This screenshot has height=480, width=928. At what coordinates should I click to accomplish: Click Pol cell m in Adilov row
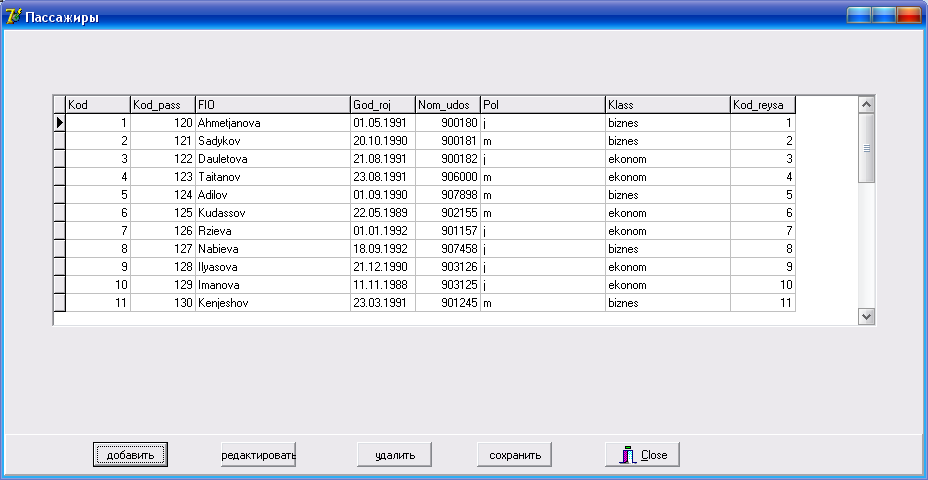point(543,195)
